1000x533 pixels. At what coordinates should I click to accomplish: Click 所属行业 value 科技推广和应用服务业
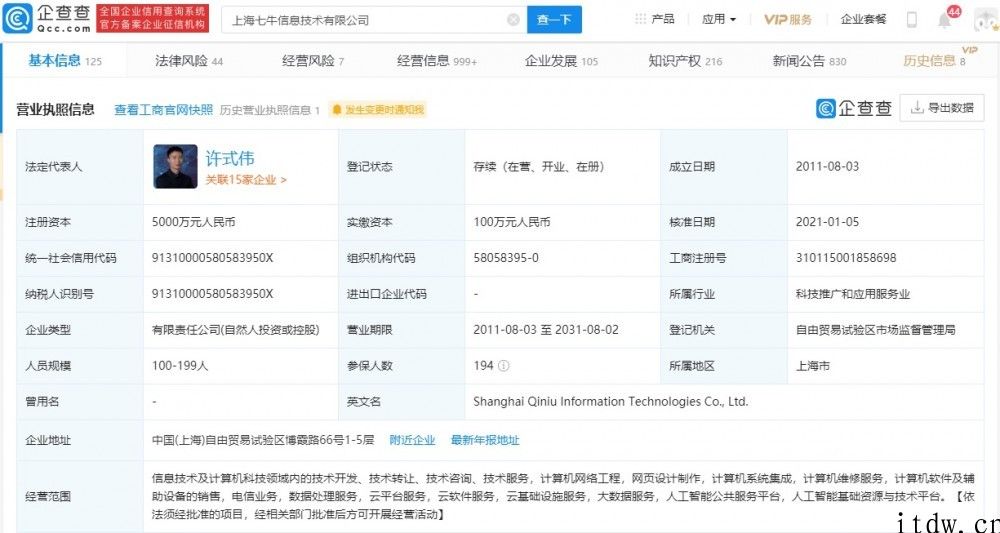tap(853, 294)
